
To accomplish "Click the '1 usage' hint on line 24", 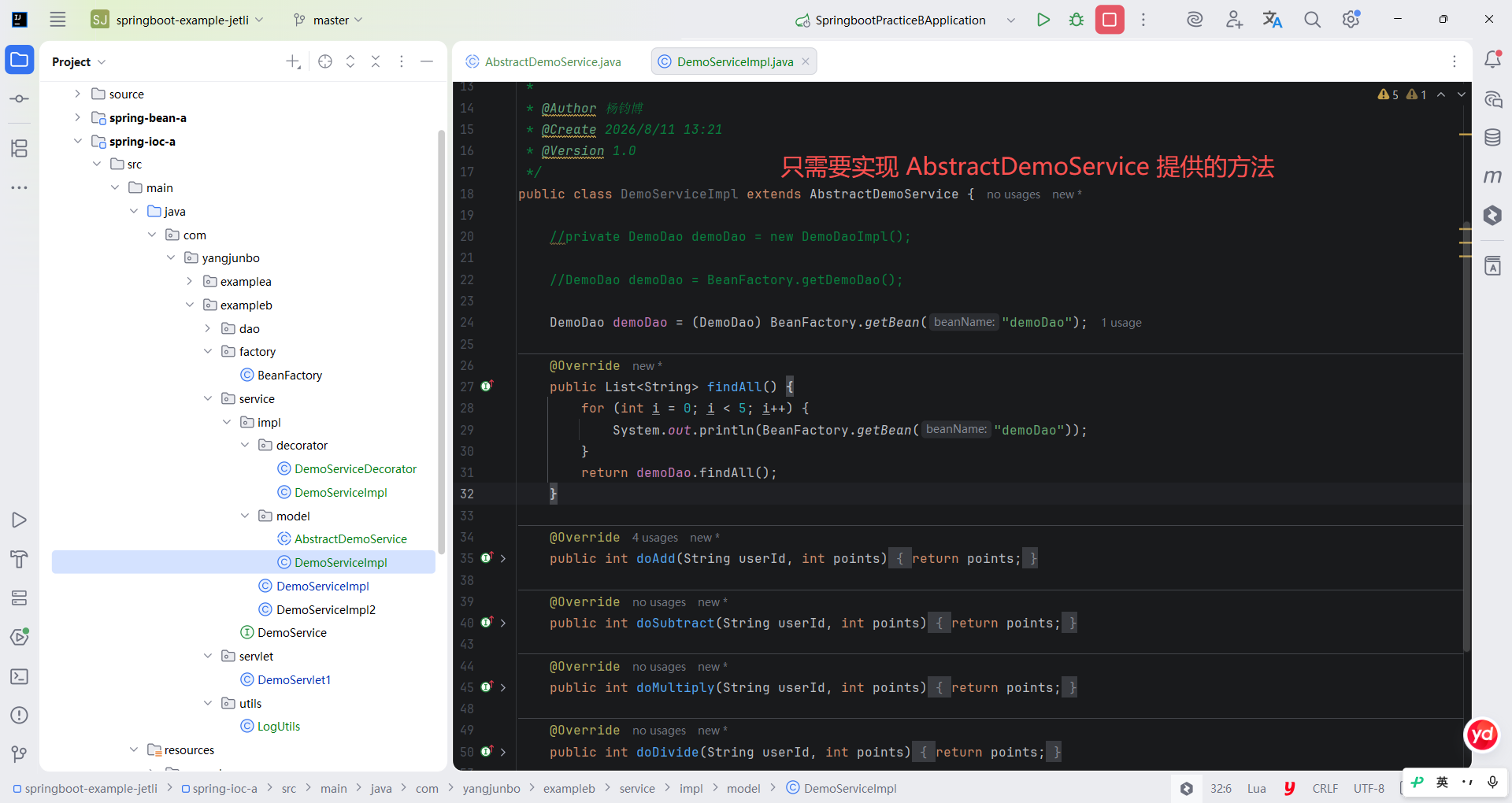I will pyautogui.click(x=1121, y=322).
